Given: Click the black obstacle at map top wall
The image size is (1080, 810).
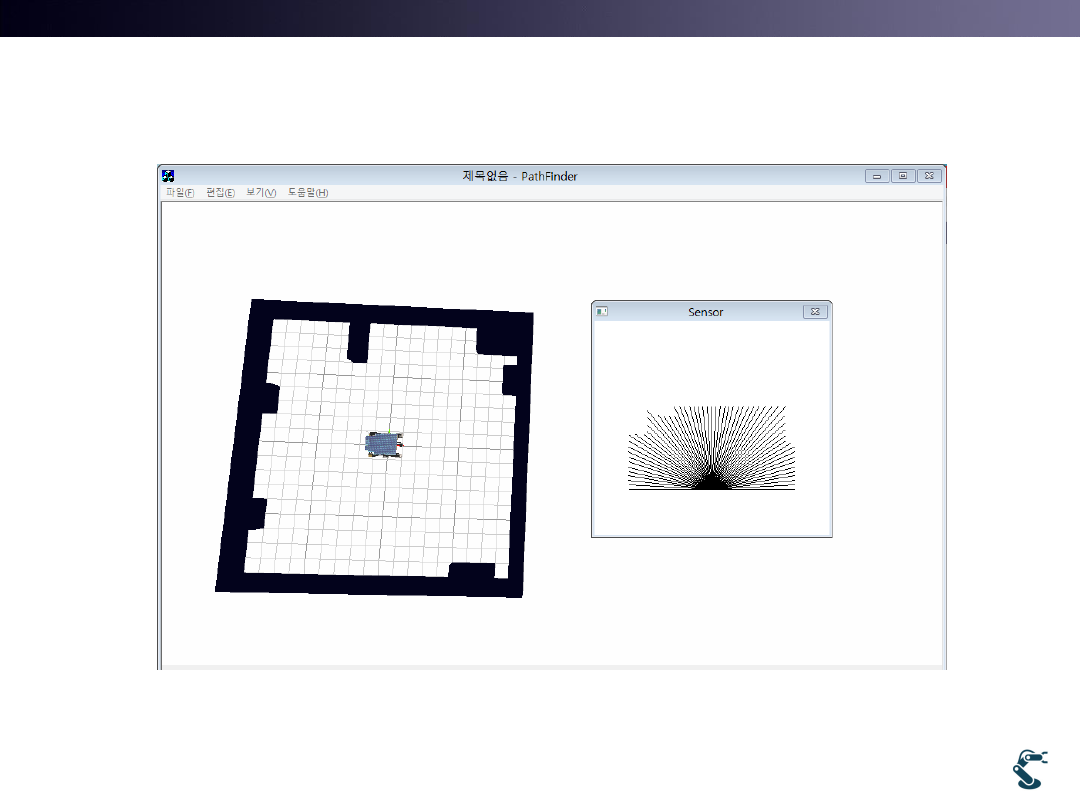Looking at the screenshot, I should [x=358, y=342].
